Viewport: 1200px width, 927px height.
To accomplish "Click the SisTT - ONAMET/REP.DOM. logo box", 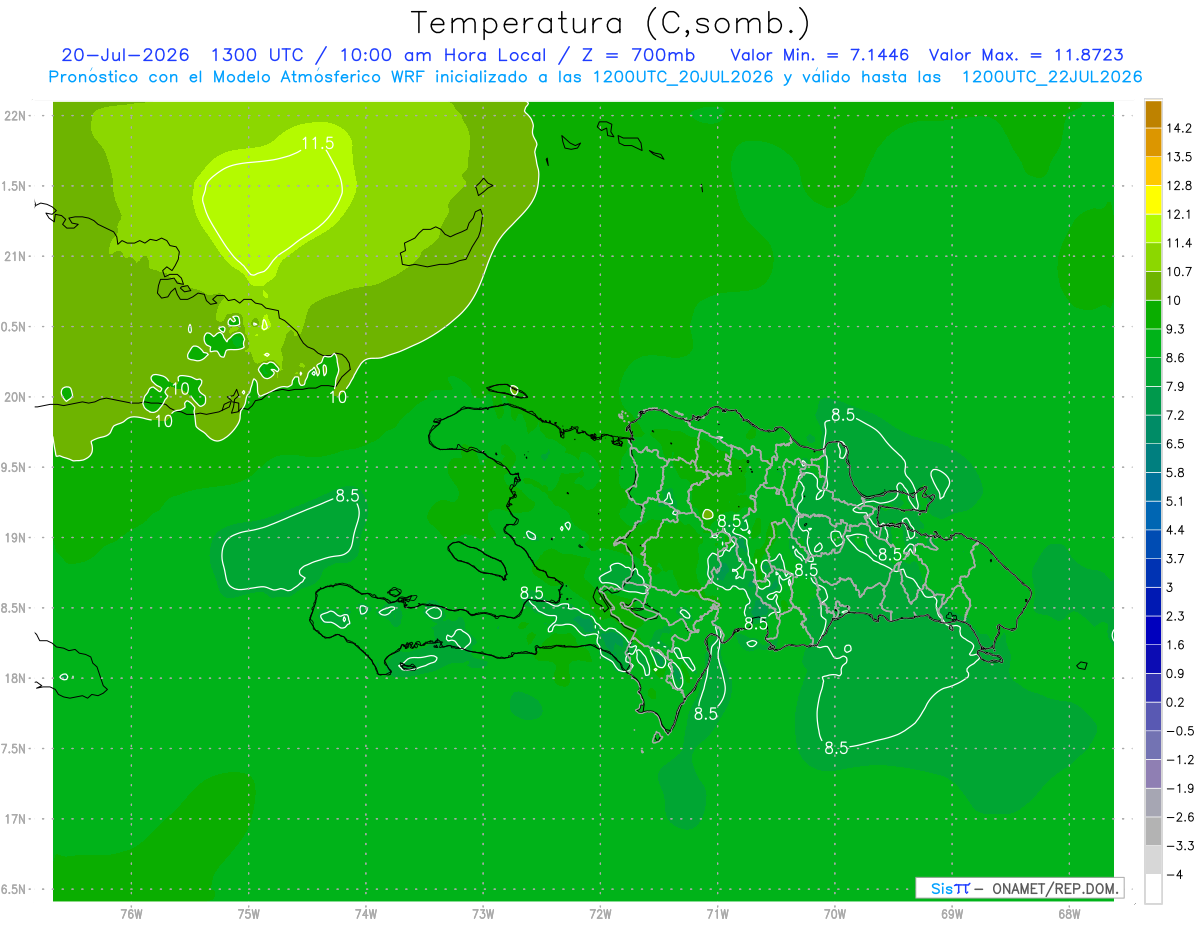I will [x=1019, y=888].
